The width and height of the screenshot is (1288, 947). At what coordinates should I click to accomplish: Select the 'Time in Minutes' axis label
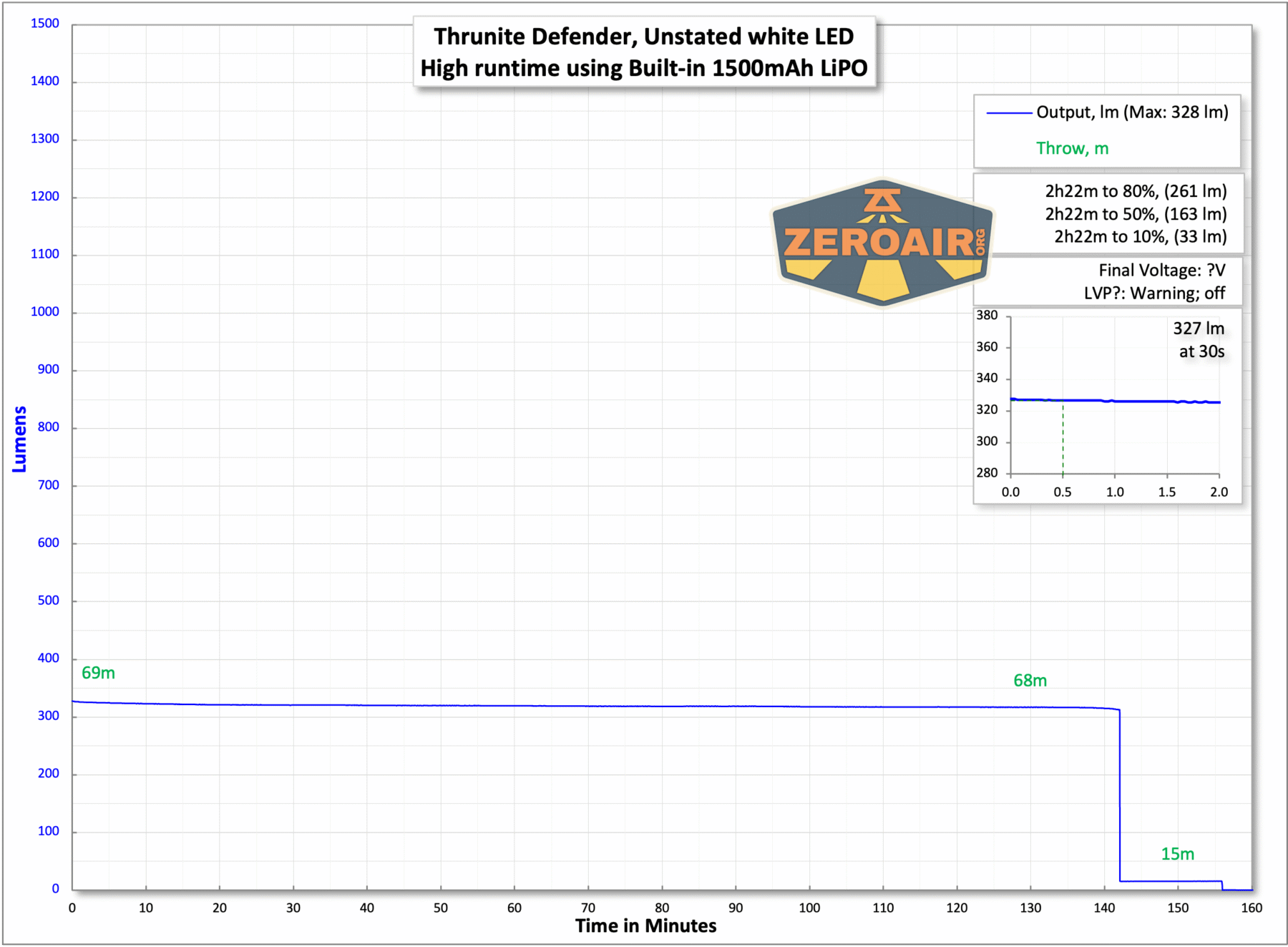click(645, 926)
